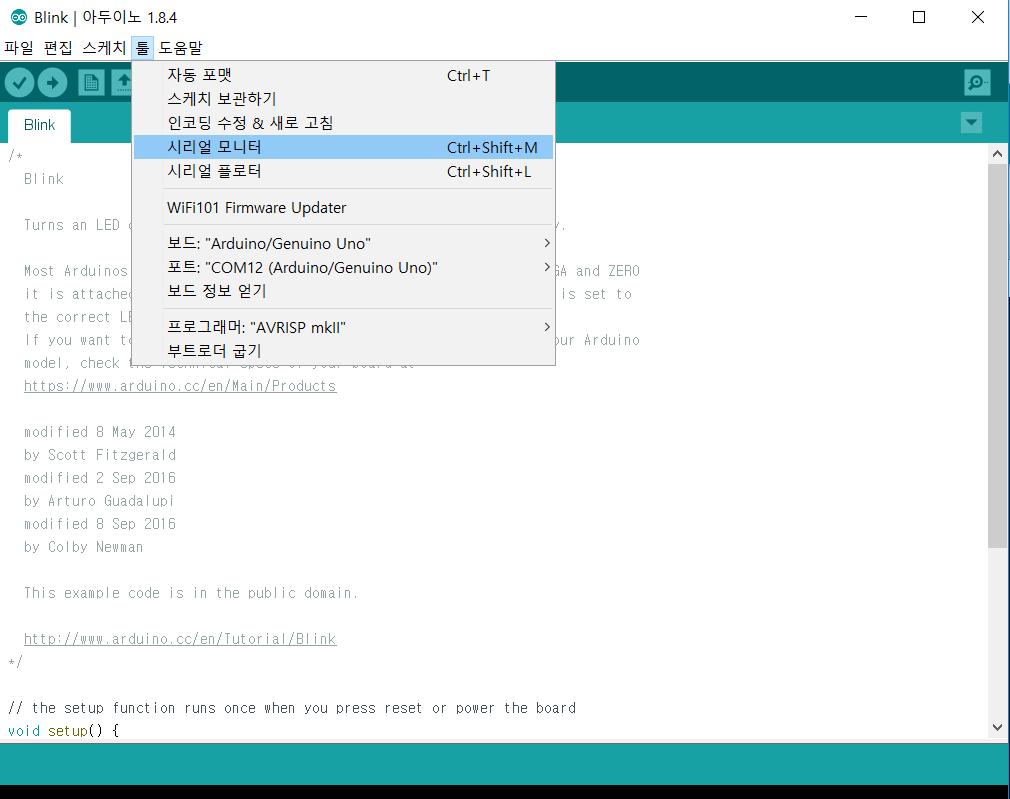
Task: Open 시리얼 모니터 from the menu
Action: (x=343, y=147)
